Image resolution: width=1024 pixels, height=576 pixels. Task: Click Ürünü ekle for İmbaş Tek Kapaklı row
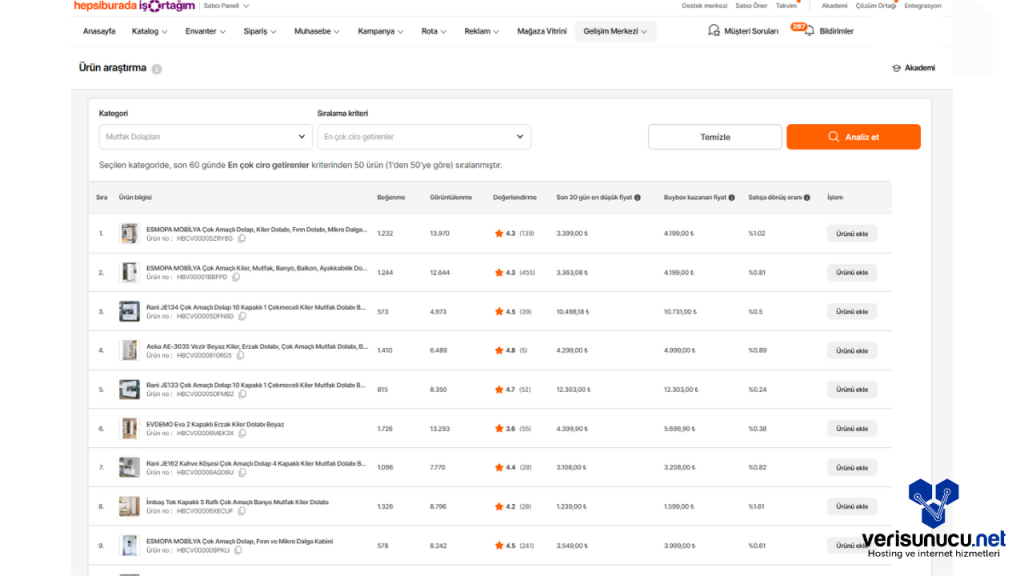[852, 506]
